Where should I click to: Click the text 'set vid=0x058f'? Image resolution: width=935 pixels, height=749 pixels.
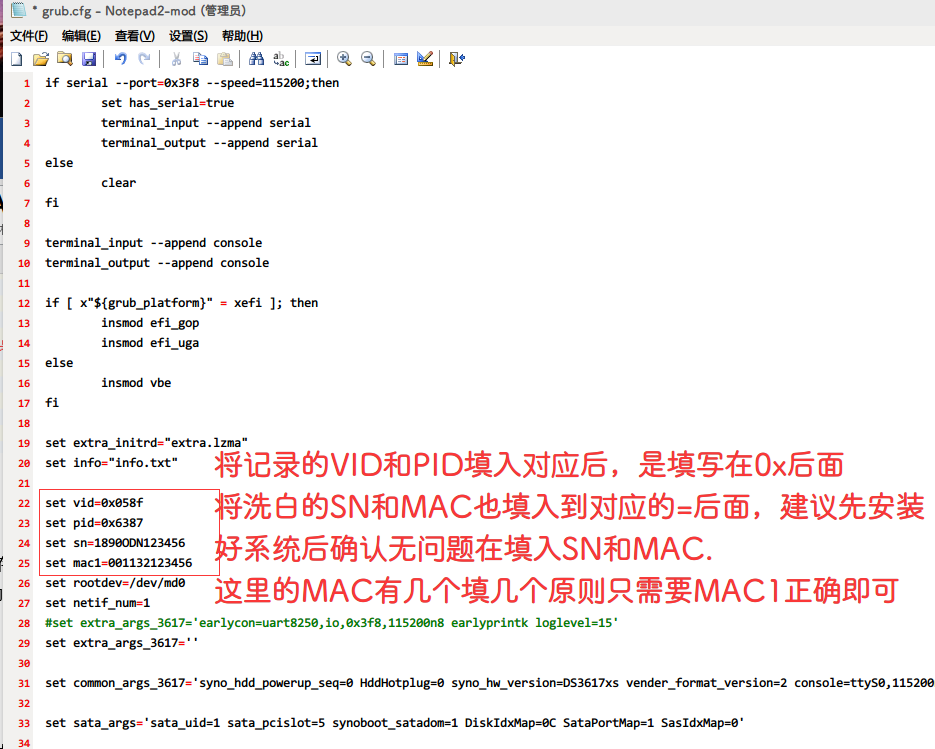[94, 503]
